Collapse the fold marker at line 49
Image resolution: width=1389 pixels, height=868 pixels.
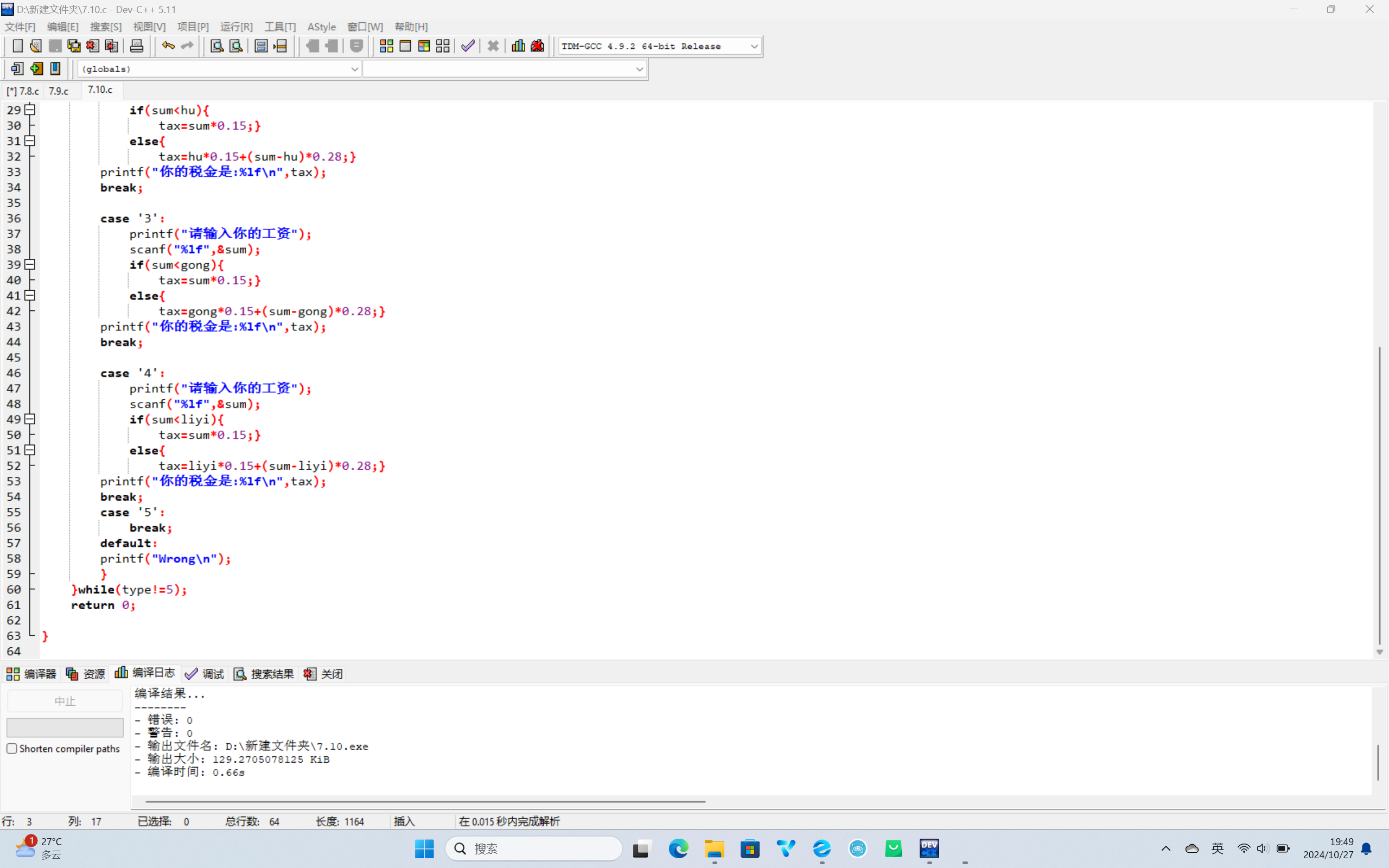(x=30, y=419)
